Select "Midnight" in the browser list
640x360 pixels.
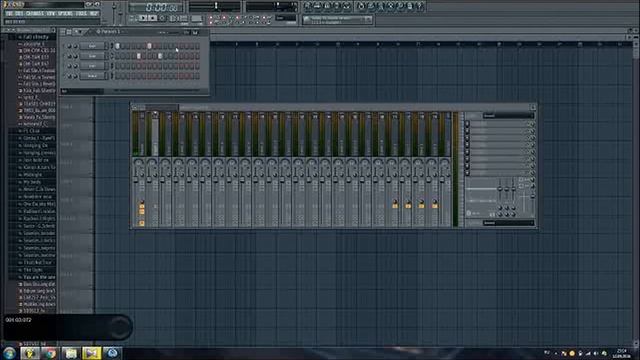click(x=33, y=175)
